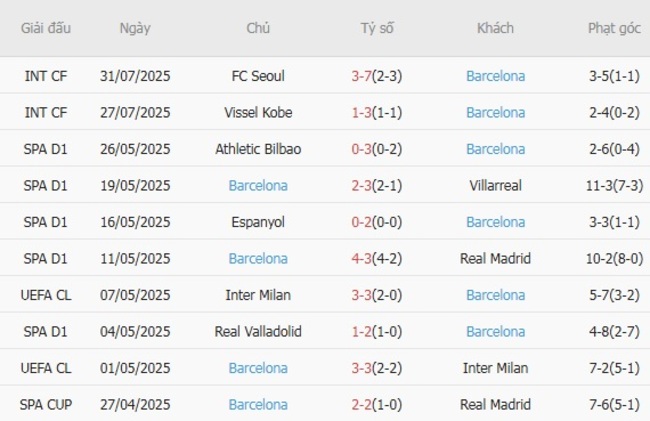Click the 3-7 score for FC Seoul match
Viewport: 650px width, 421px height.
[x=363, y=76]
